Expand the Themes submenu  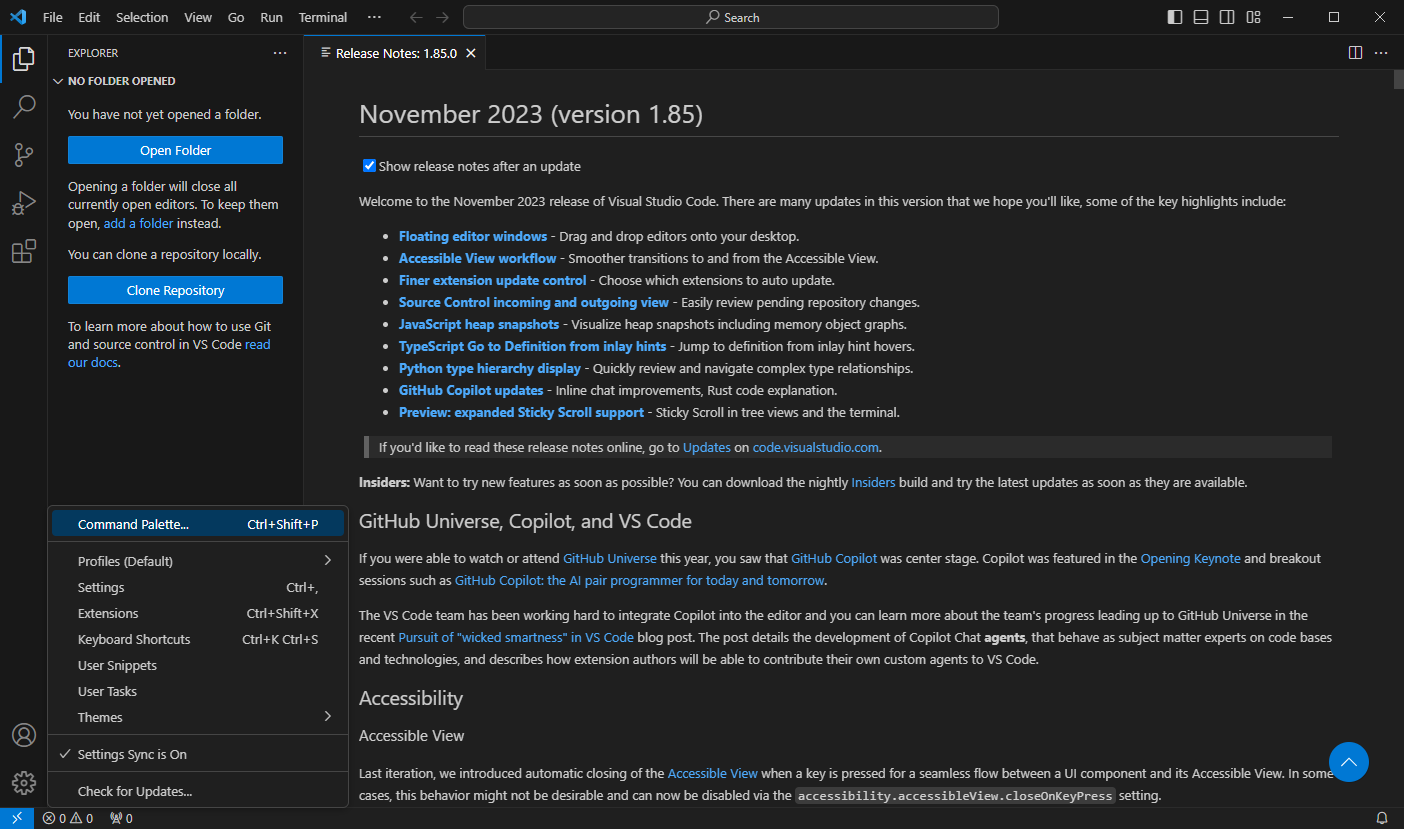[x=197, y=717]
